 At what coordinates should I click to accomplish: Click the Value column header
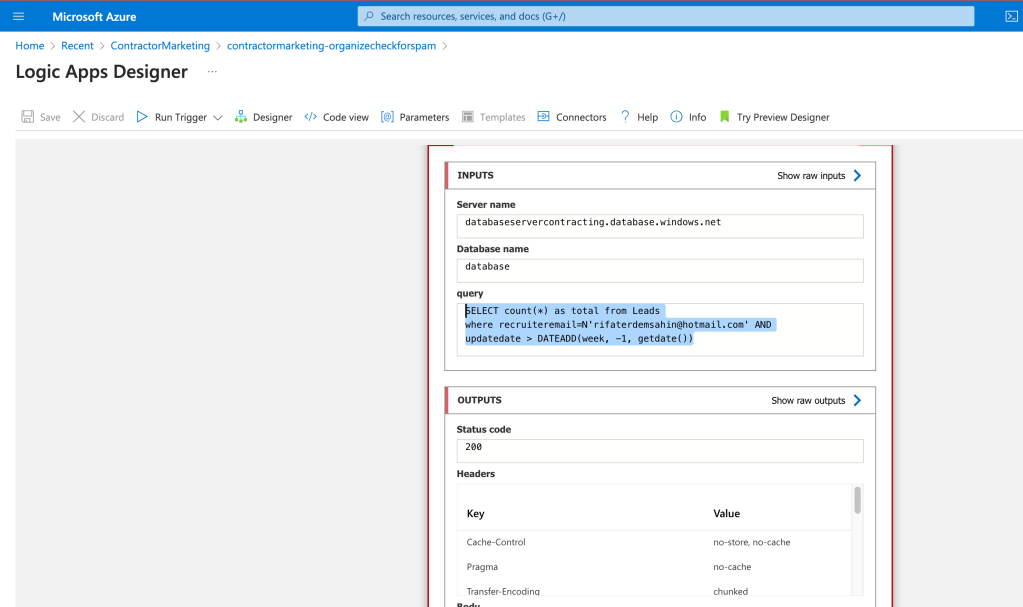tap(726, 514)
